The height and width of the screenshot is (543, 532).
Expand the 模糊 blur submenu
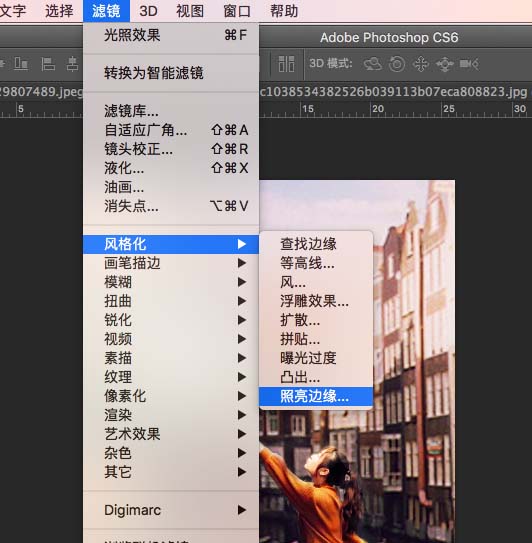tap(171, 282)
